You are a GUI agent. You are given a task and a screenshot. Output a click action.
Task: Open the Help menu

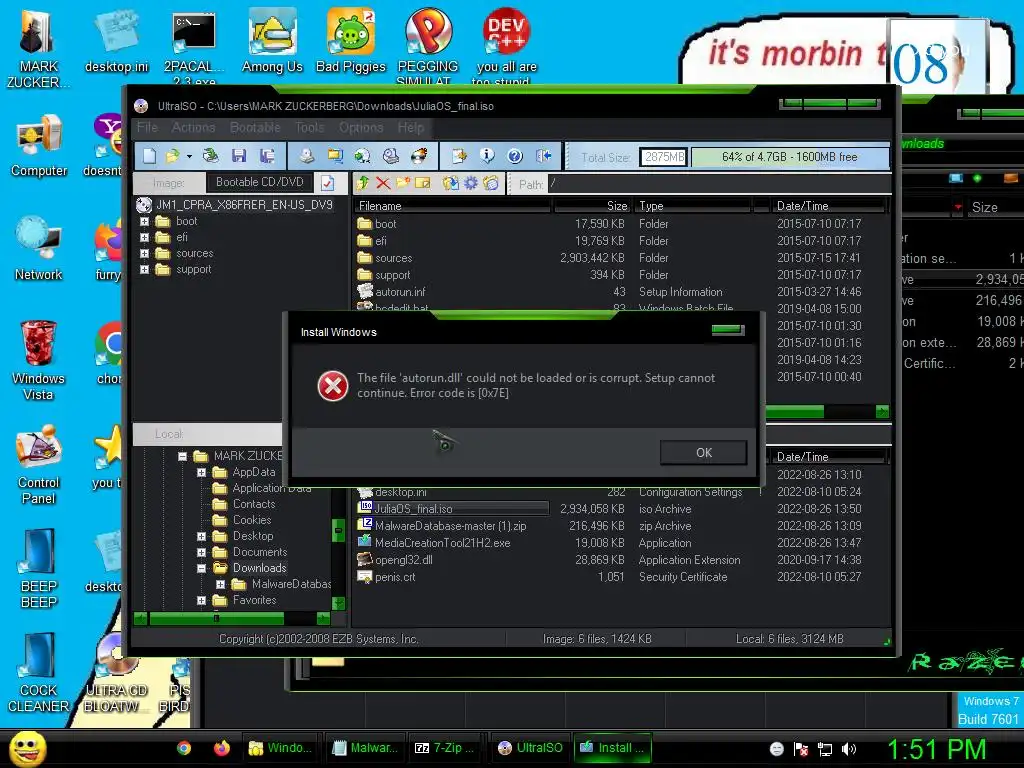(x=411, y=127)
